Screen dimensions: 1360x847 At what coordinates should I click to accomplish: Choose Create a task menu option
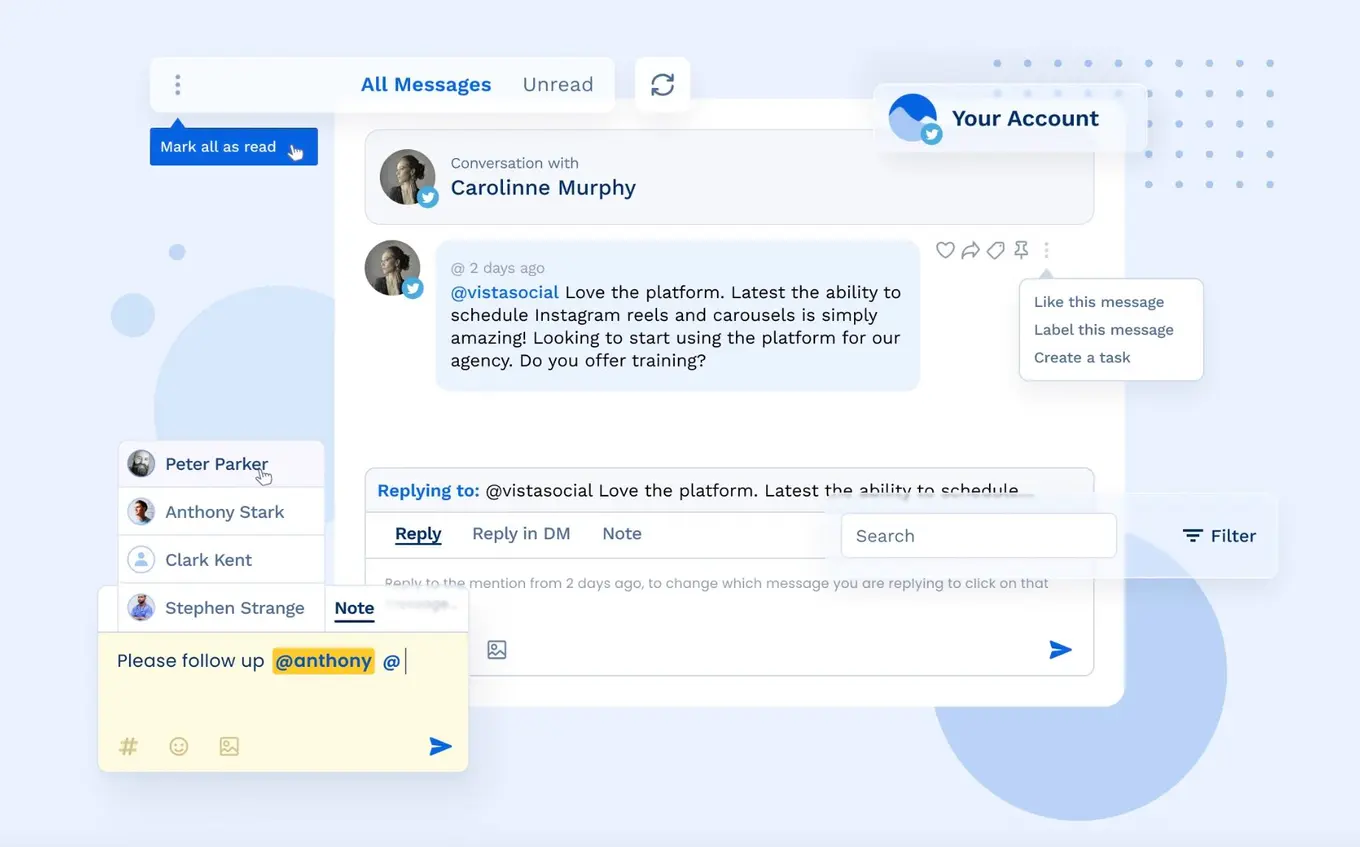point(1082,358)
